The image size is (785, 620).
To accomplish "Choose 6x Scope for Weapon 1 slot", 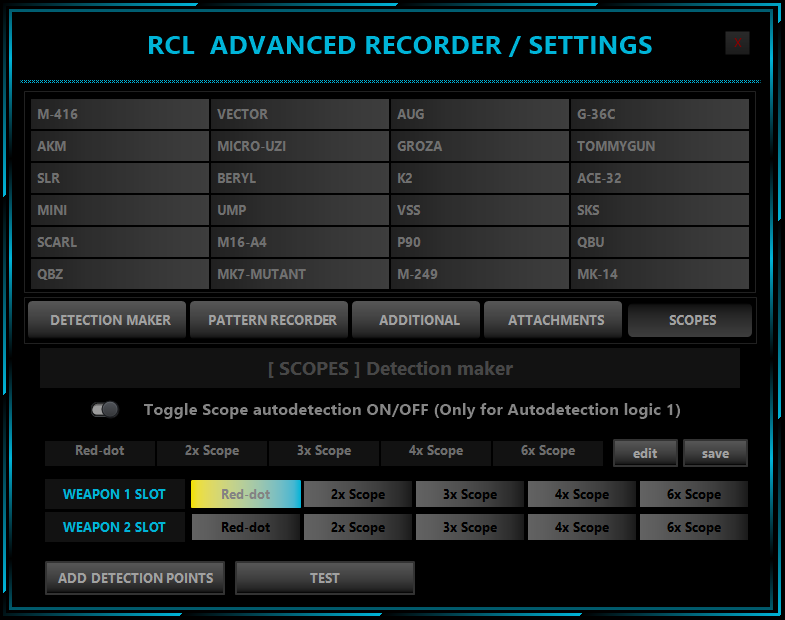I will tap(694, 494).
